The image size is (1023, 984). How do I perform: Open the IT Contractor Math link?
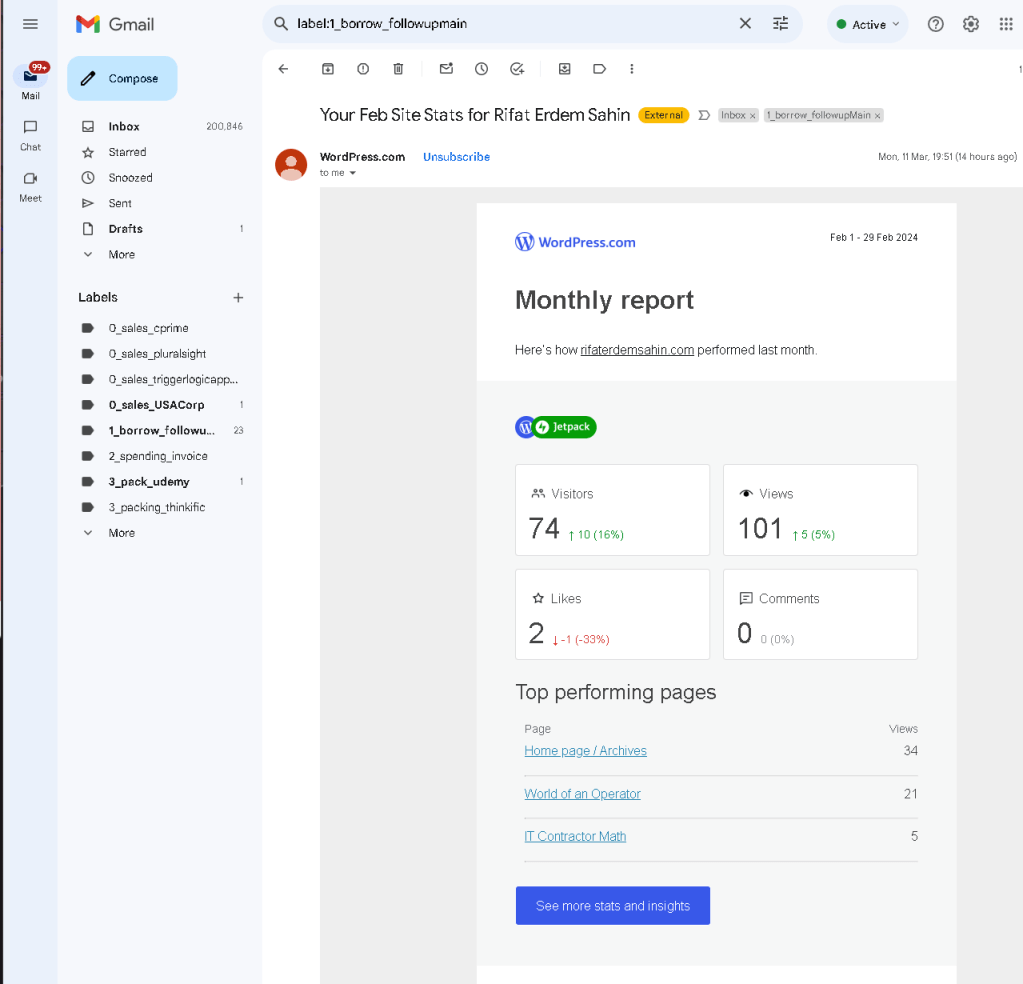click(575, 837)
